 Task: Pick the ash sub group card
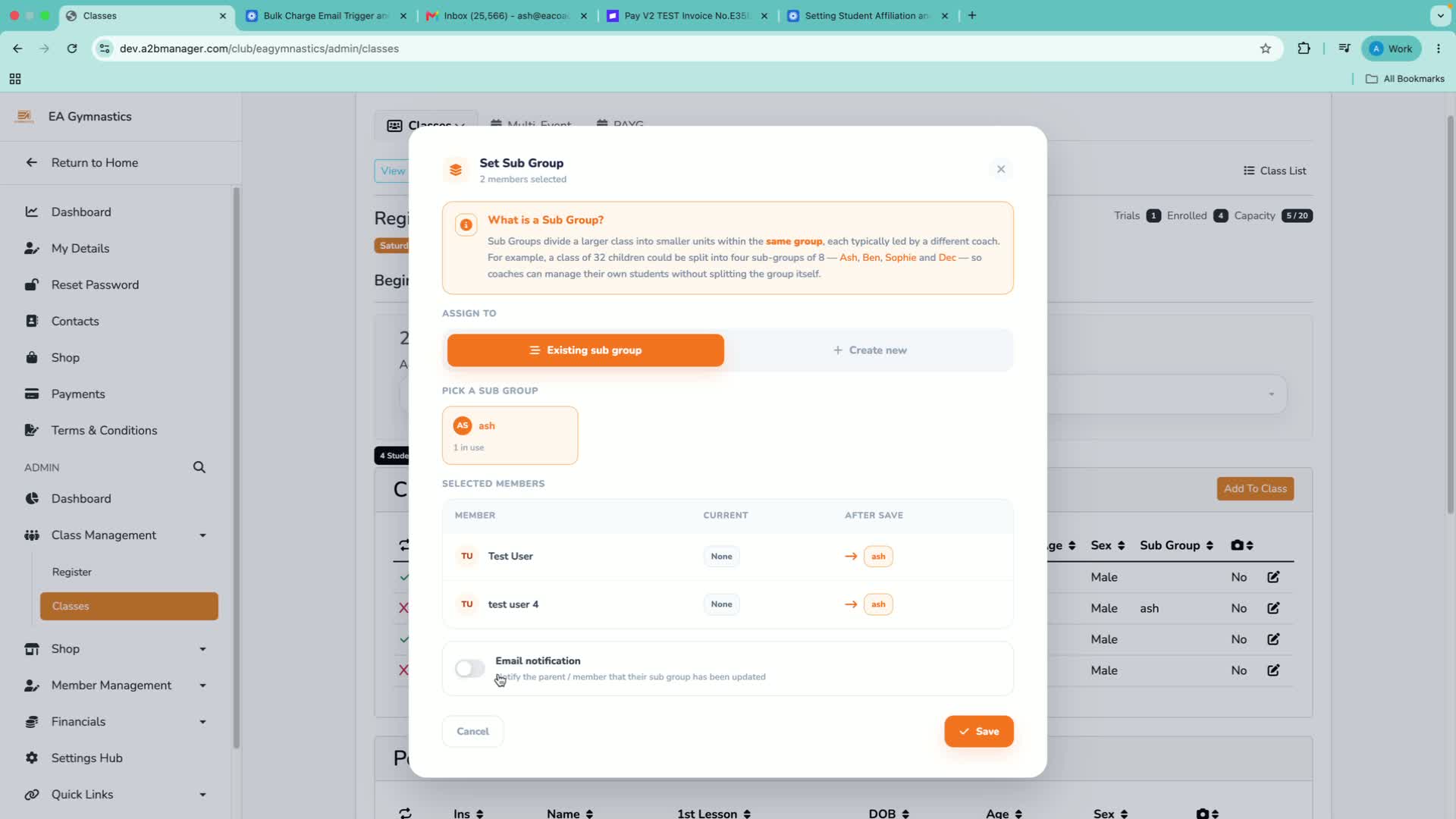510,435
